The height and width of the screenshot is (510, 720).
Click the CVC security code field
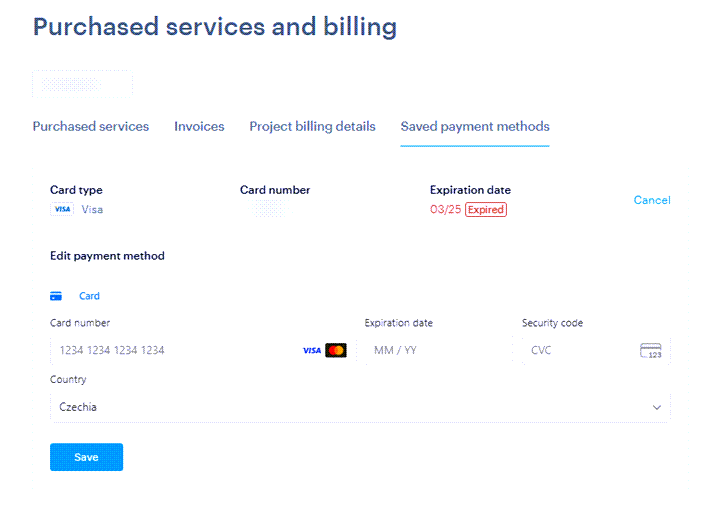(596, 350)
